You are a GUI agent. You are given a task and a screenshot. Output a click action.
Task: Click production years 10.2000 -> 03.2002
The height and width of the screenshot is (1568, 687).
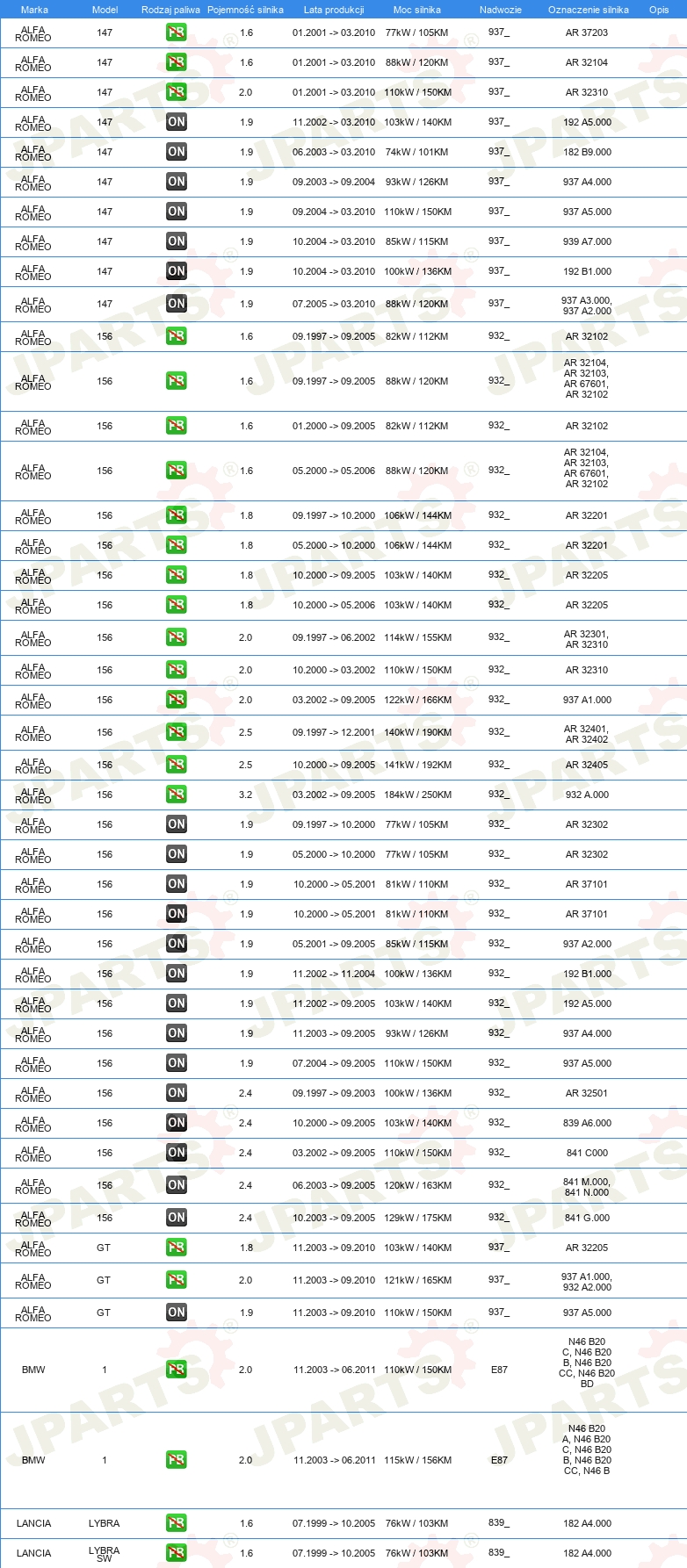pos(334,670)
